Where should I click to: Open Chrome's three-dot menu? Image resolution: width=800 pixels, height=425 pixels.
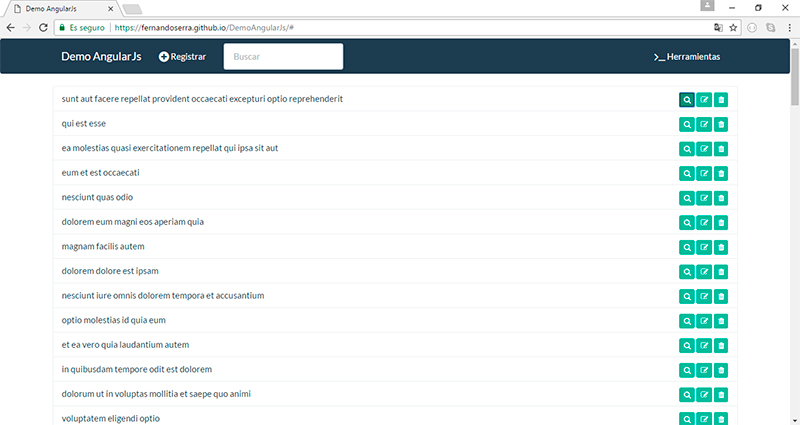click(789, 28)
